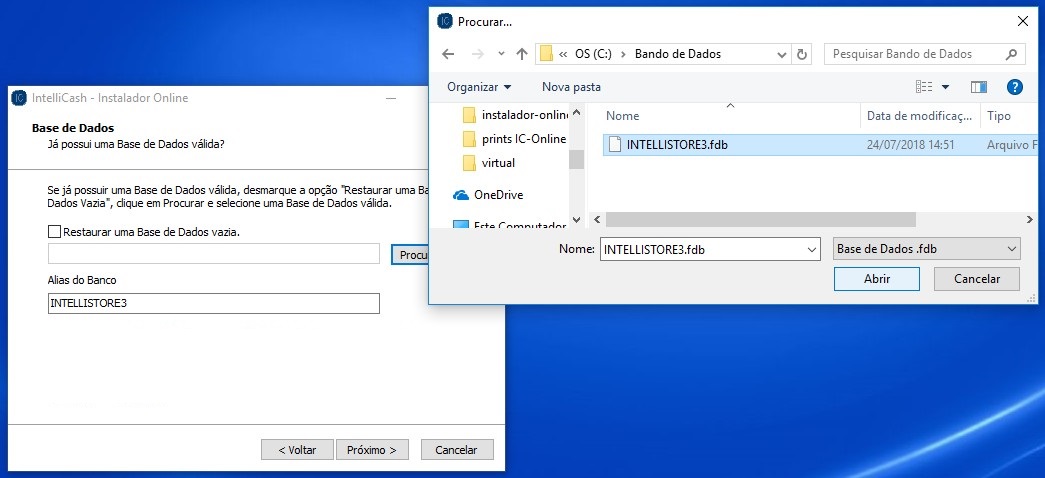The height and width of the screenshot is (478, 1045).
Task: Click the database path input field
Action: click(214, 253)
